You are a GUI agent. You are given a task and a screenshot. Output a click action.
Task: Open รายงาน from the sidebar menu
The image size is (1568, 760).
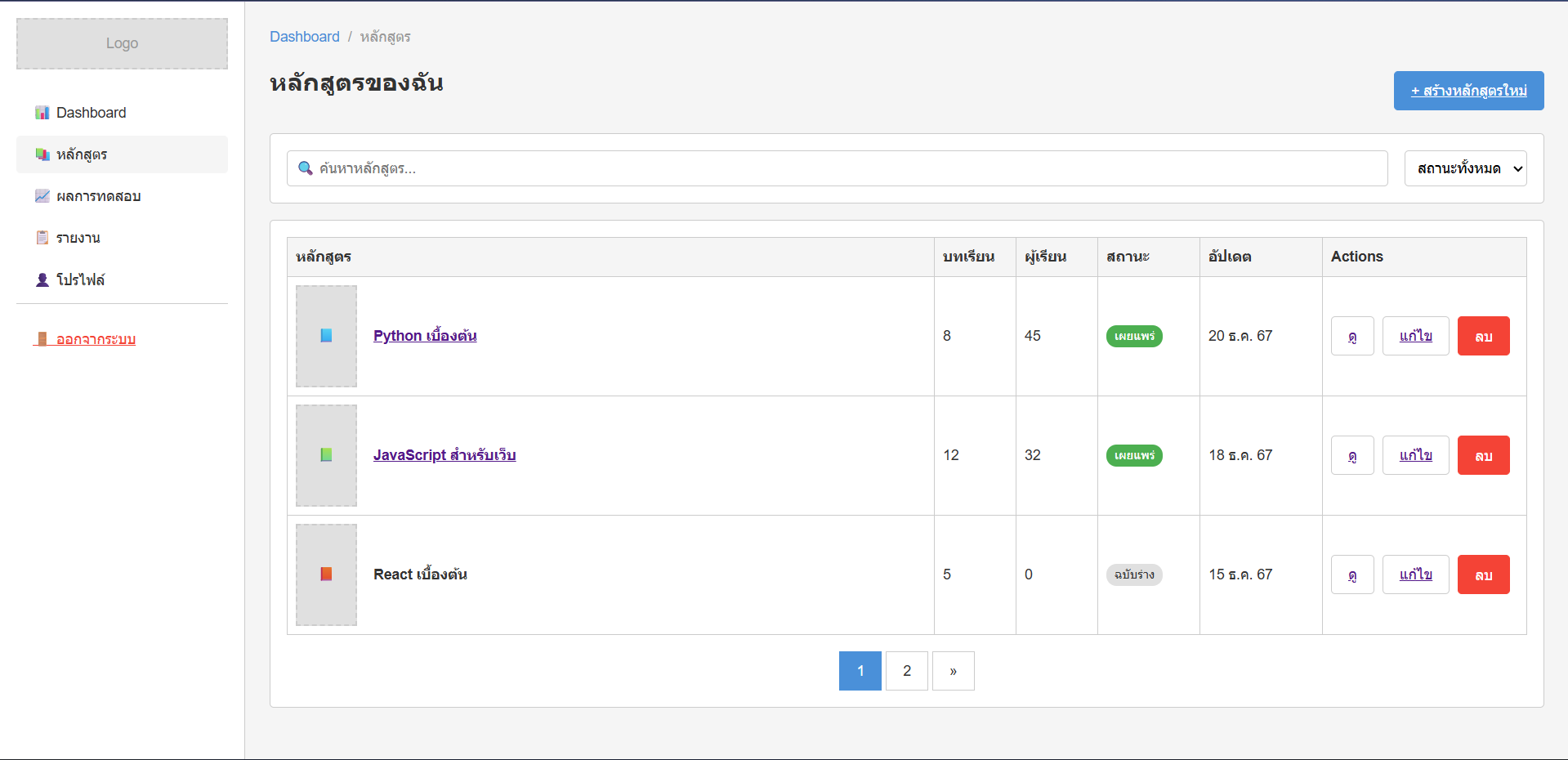[78, 238]
